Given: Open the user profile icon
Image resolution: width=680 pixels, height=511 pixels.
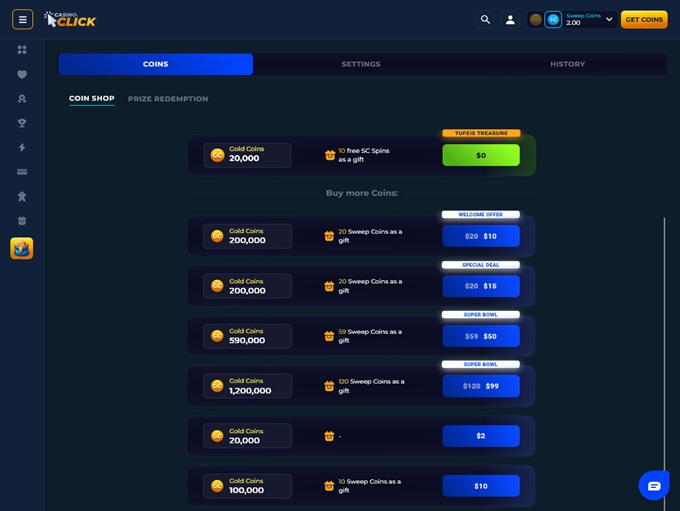Looking at the screenshot, I should (x=510, y=19).
